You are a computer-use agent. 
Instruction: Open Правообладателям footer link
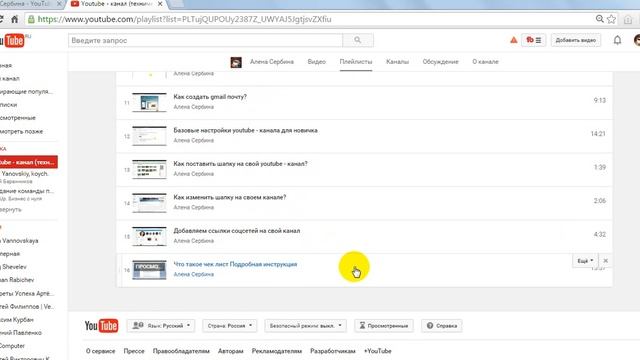[x=181, y=351]
